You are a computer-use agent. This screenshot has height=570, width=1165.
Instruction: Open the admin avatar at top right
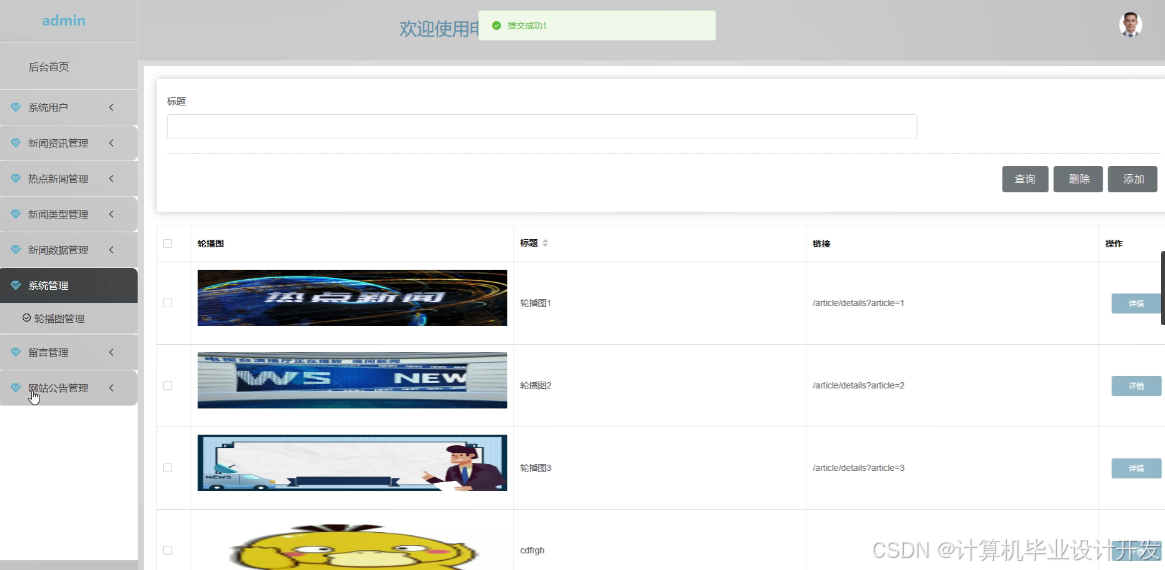(x=1130, y=25)
